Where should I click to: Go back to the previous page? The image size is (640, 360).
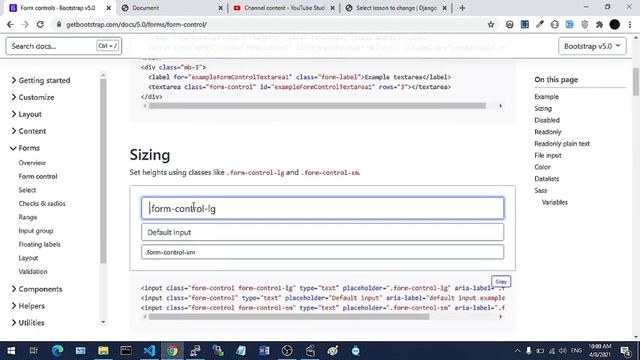[x=10, y=24]
